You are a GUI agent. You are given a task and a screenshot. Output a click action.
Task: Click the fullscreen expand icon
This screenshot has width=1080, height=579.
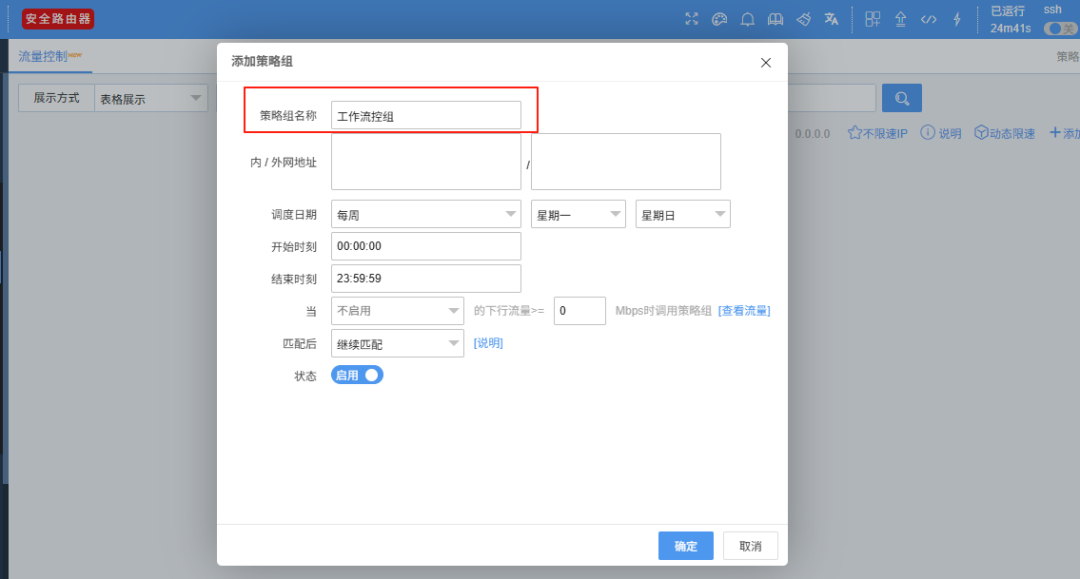[x=692, y=19]
